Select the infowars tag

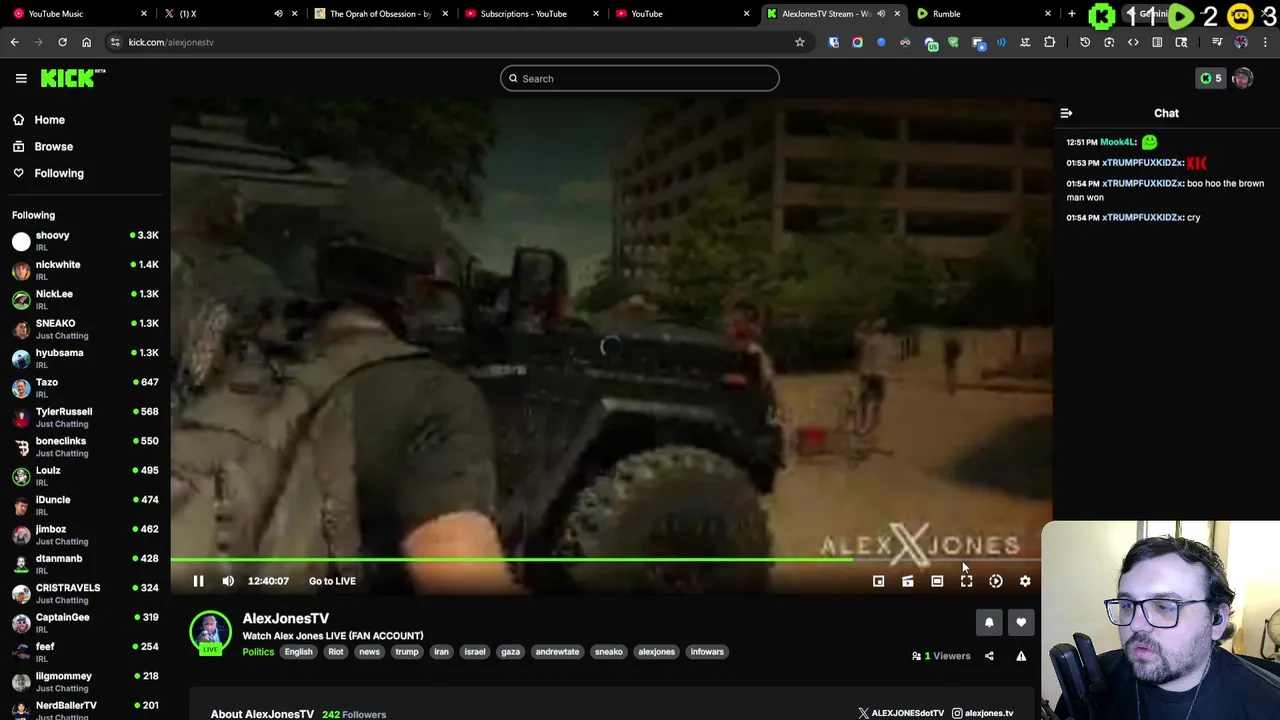tap(707, 652)
